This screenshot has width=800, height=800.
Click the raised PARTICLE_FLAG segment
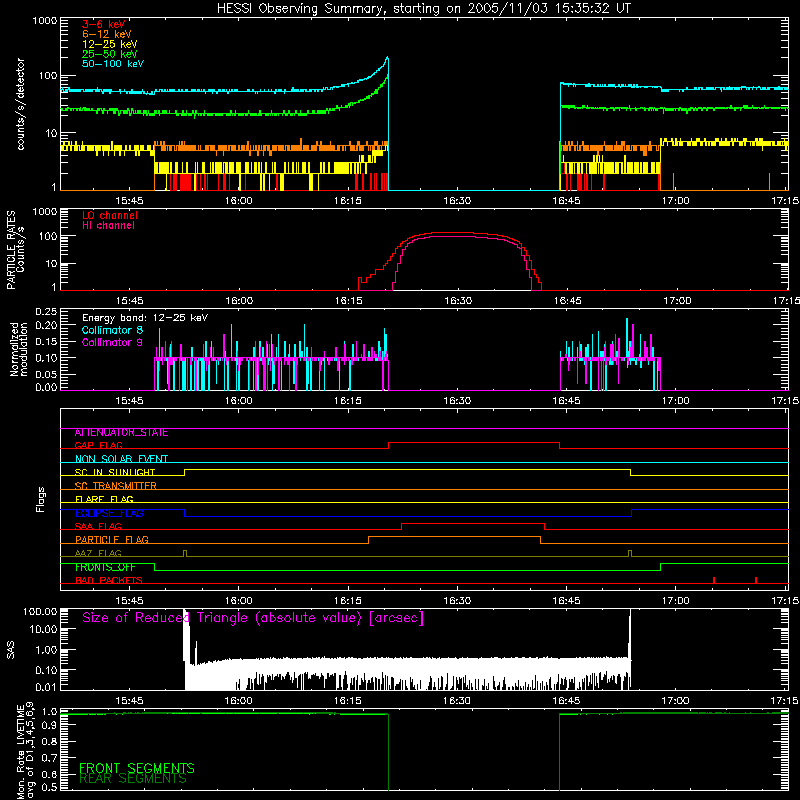454,537
